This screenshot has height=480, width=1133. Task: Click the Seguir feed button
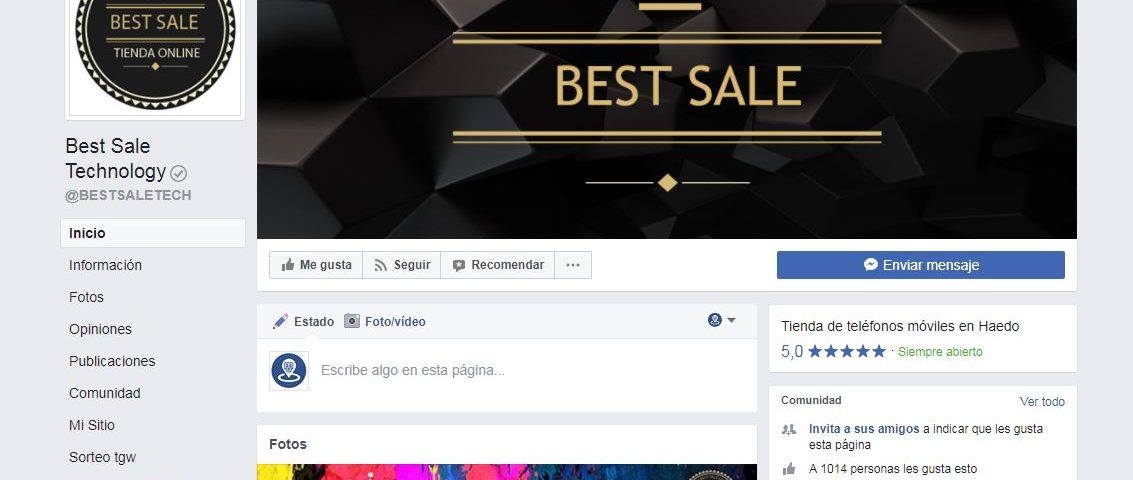(x=402, y=265)
